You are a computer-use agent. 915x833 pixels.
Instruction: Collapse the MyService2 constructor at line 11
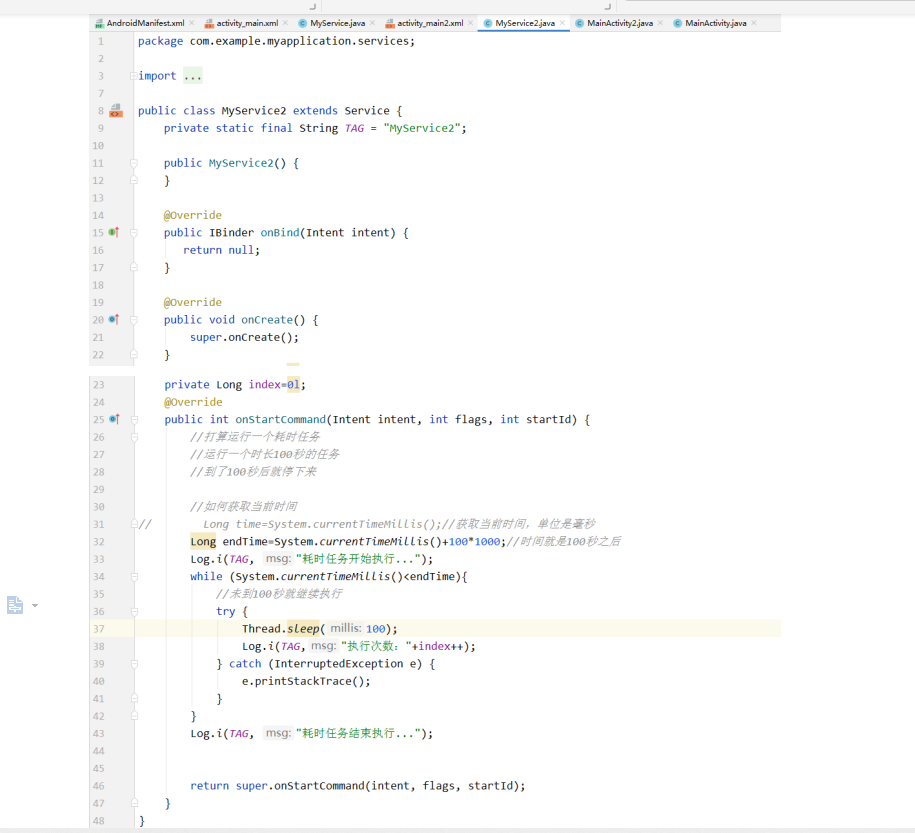click(134, 163)
